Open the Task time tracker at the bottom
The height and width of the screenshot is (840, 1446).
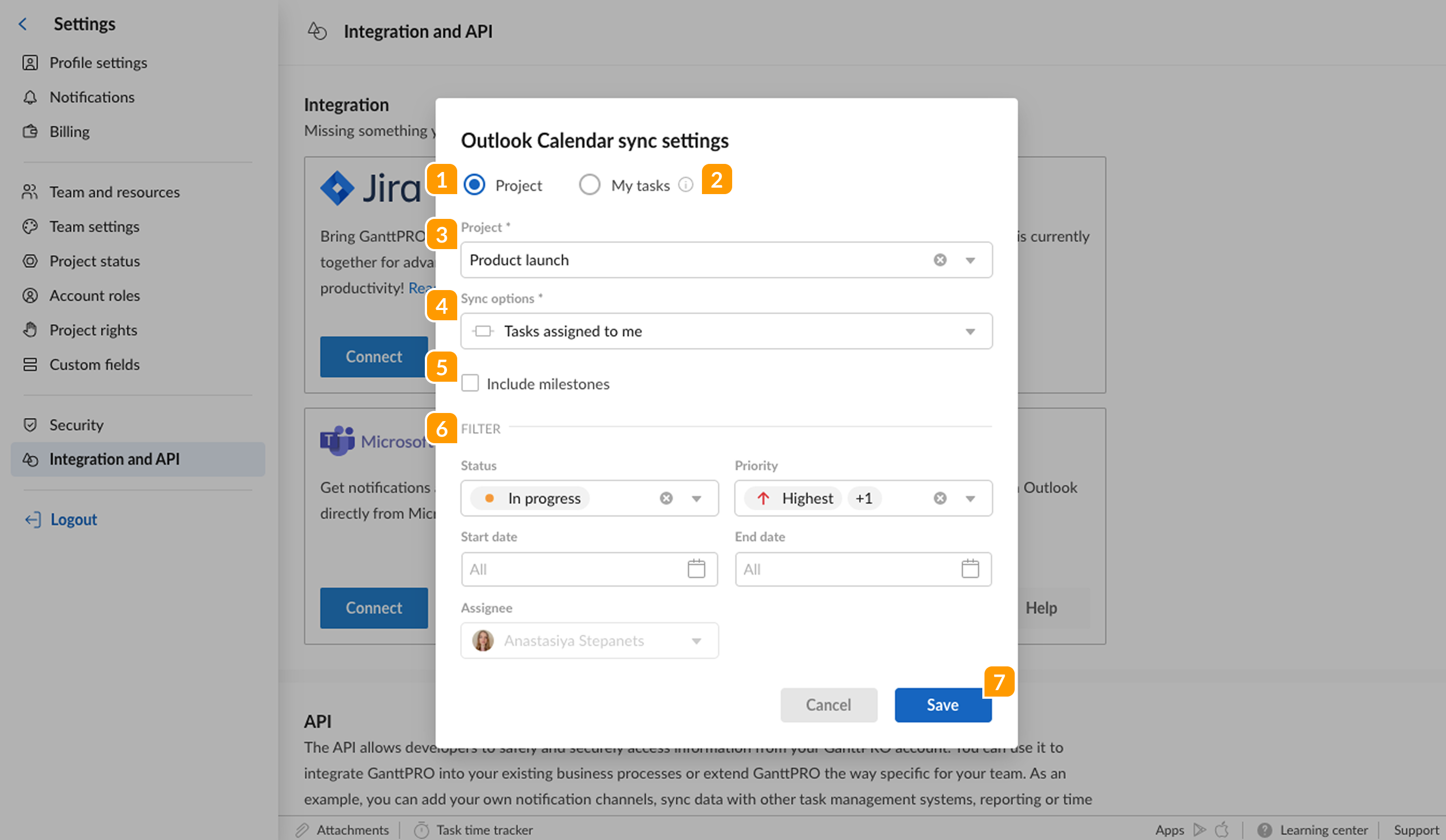click(484, 829)
